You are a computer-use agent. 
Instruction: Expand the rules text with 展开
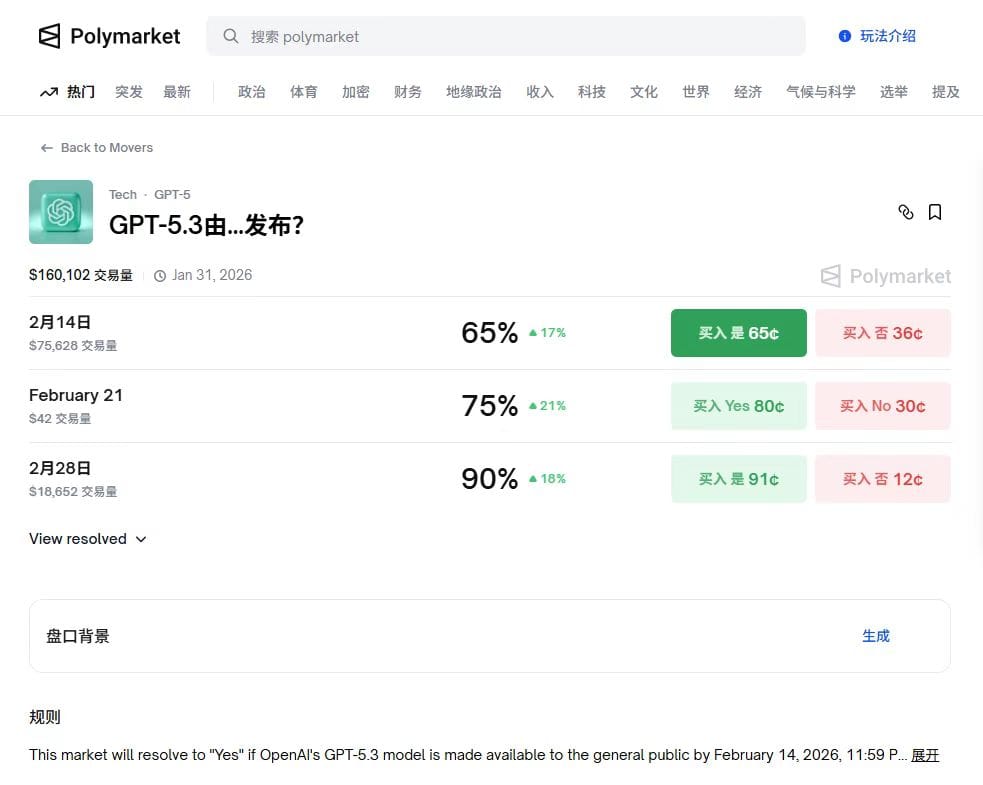pos(925,755)
